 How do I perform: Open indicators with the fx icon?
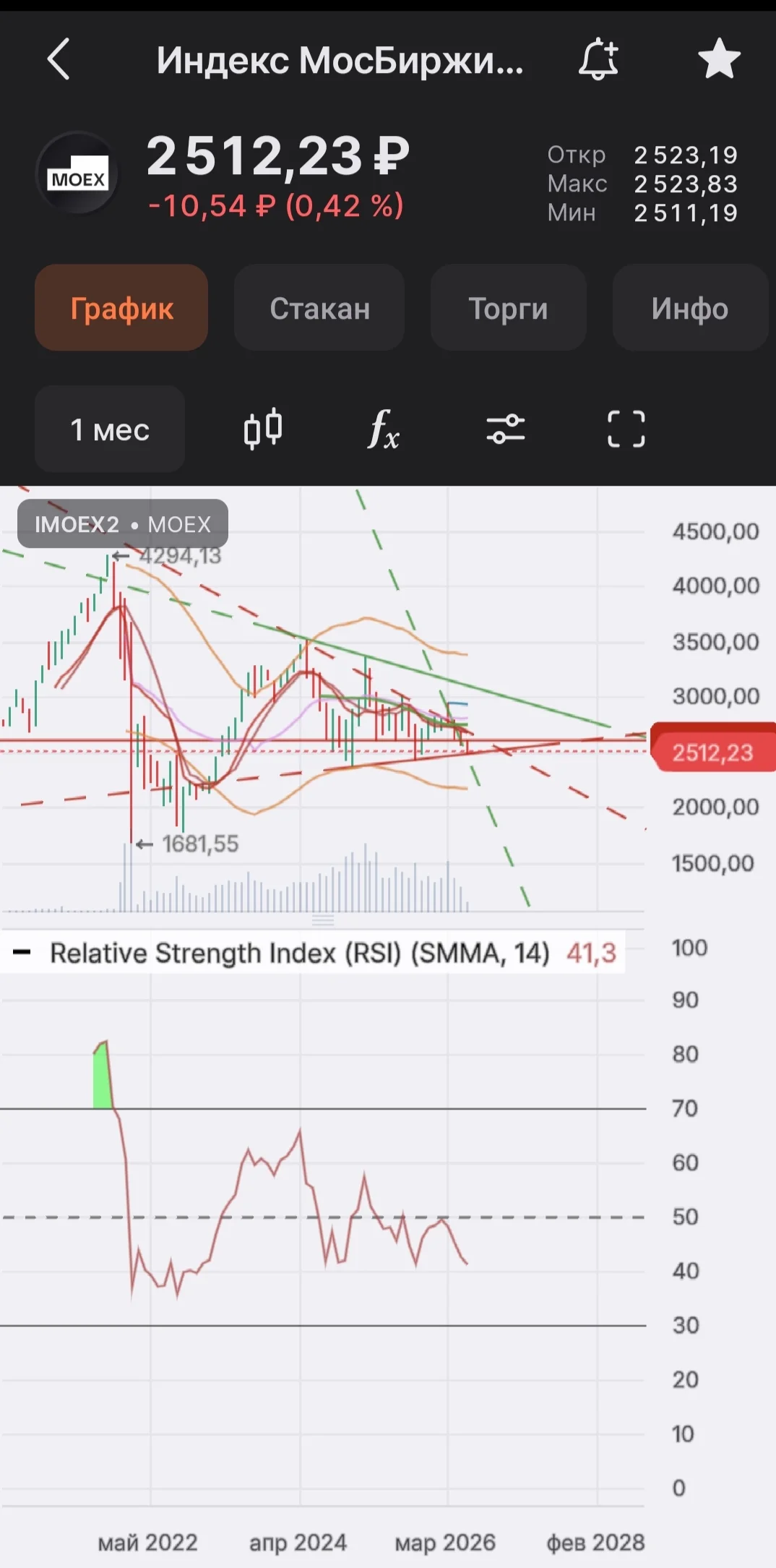pos(384,429)
